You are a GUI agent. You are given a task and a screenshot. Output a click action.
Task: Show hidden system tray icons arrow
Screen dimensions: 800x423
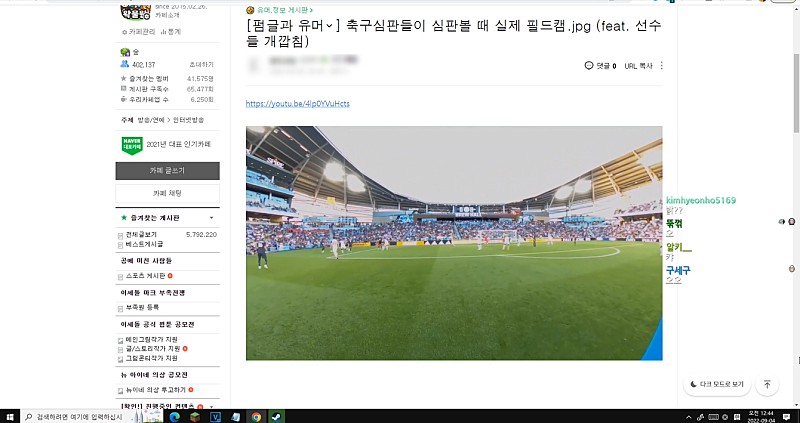click(689, 417)
